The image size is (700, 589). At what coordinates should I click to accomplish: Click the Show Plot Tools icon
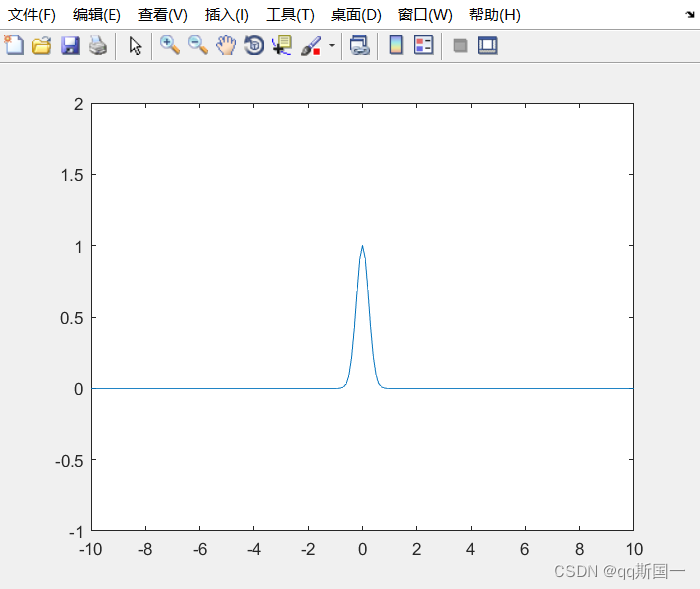[x=488, y=46]
